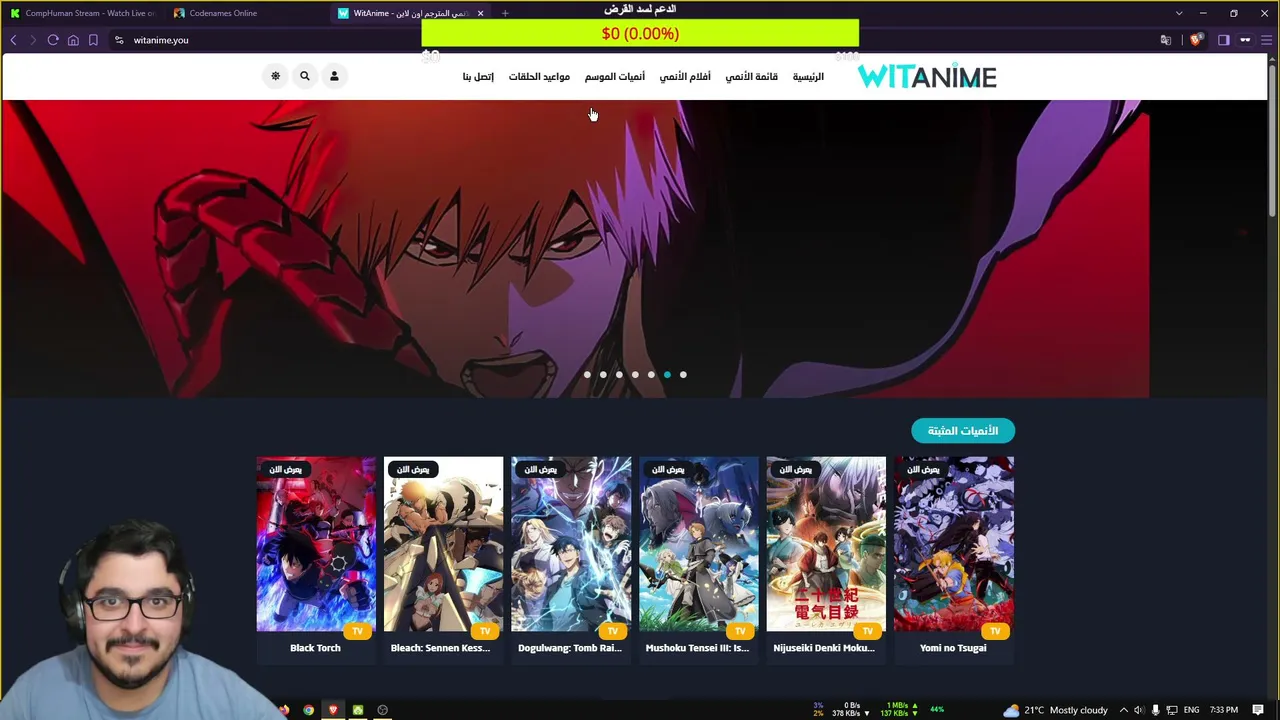The width and height of the screenshot is (1280, 720).
Task: Click the weather 21°C Mostly cloudy widget
Action: 1055,710
